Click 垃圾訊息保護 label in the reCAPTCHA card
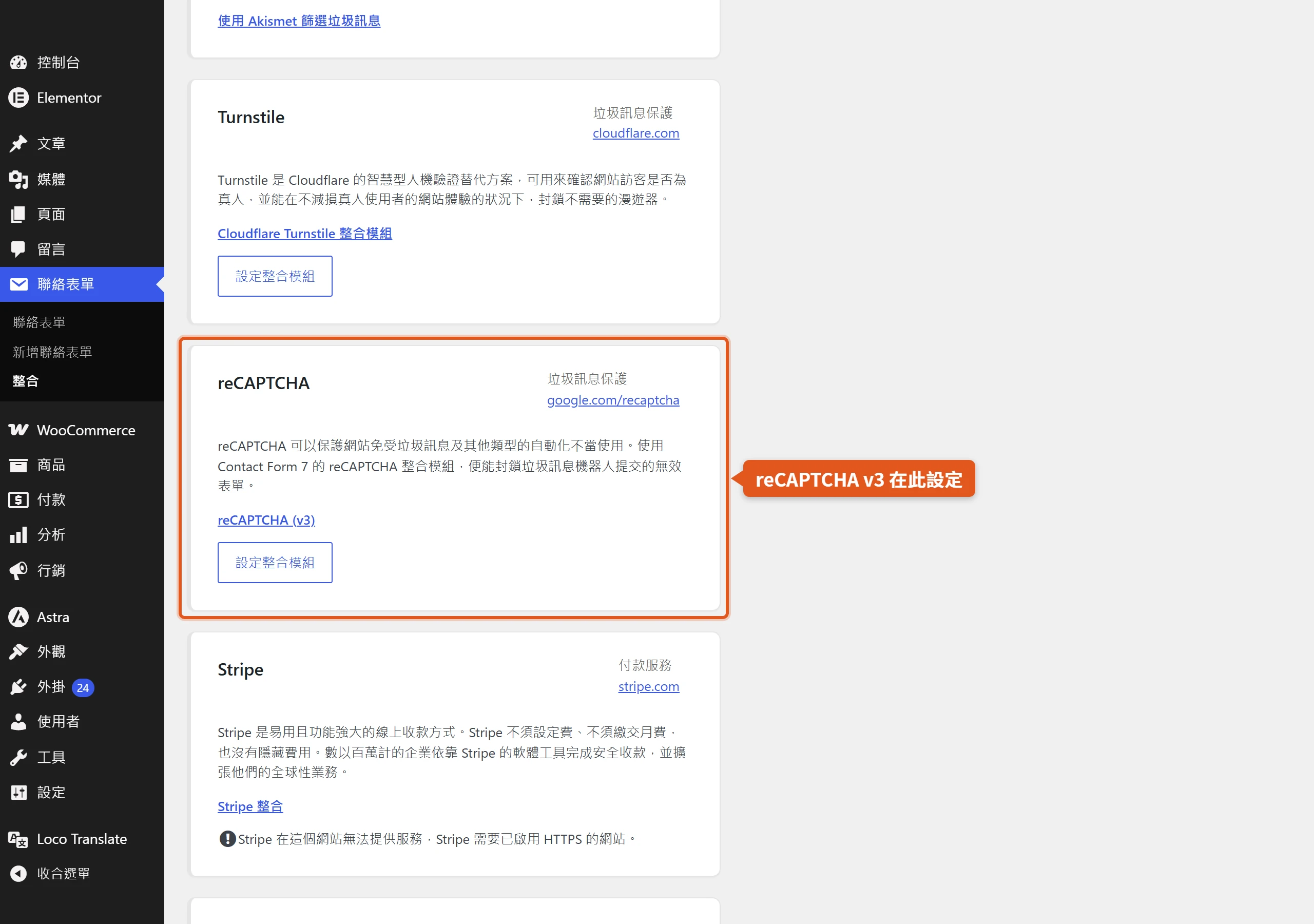Screen dimensions: 1314x924 (x=587, y=379)
